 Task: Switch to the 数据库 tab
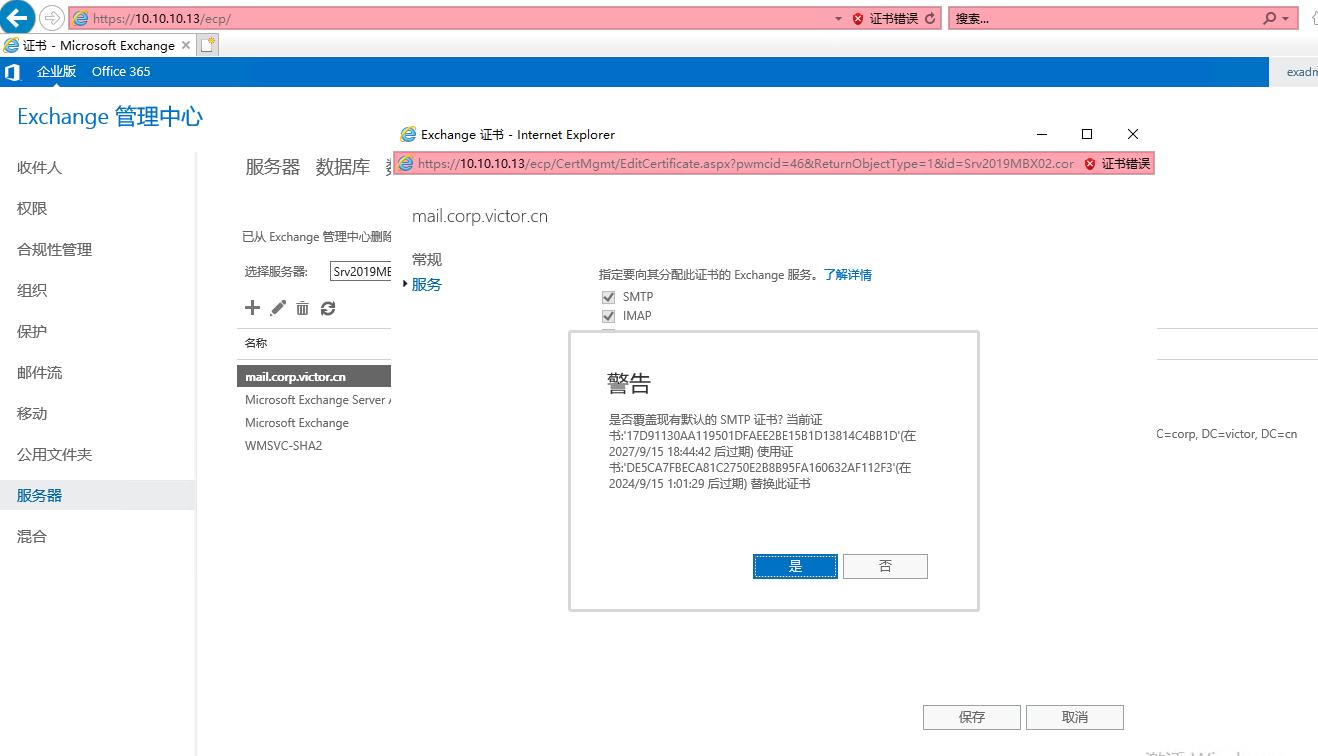click(x=344, y=167)
